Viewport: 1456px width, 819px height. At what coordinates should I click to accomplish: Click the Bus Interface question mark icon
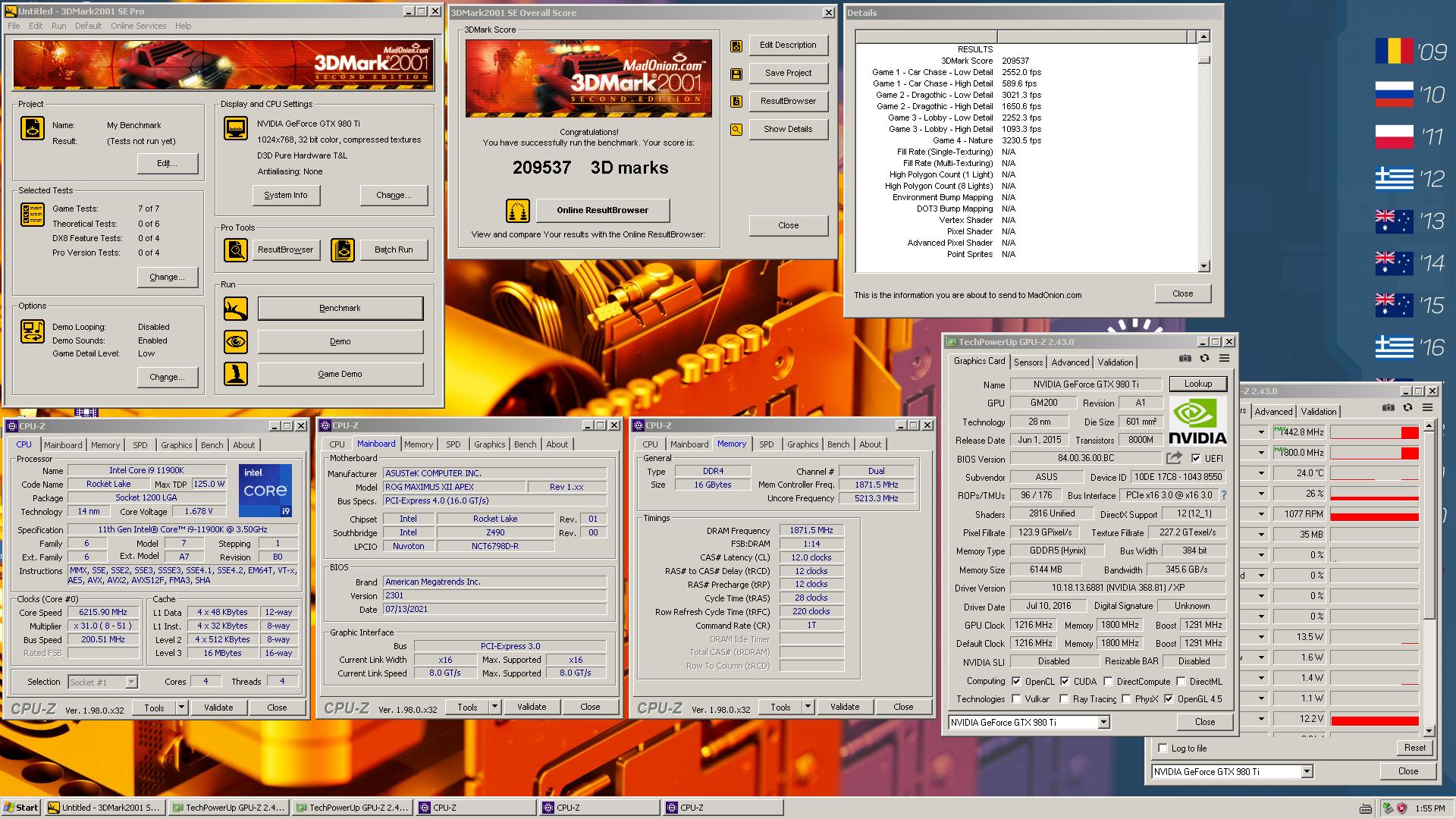pyautogui.click(x=1223, y=495)
